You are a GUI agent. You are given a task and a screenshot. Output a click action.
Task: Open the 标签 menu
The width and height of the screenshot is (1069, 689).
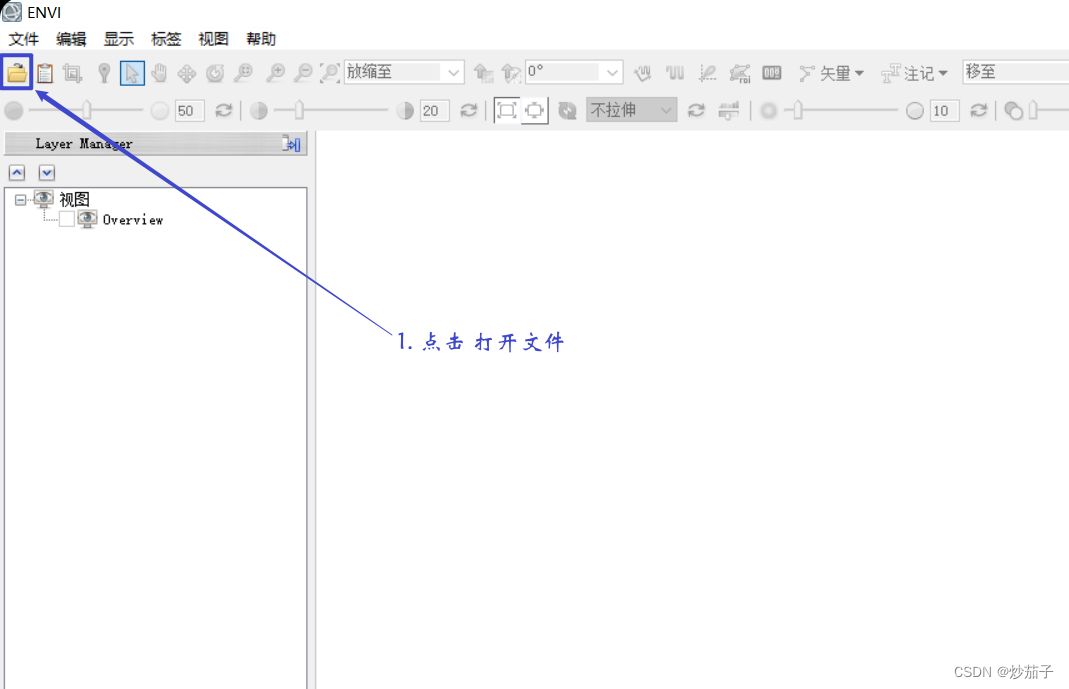click(166, 39)
